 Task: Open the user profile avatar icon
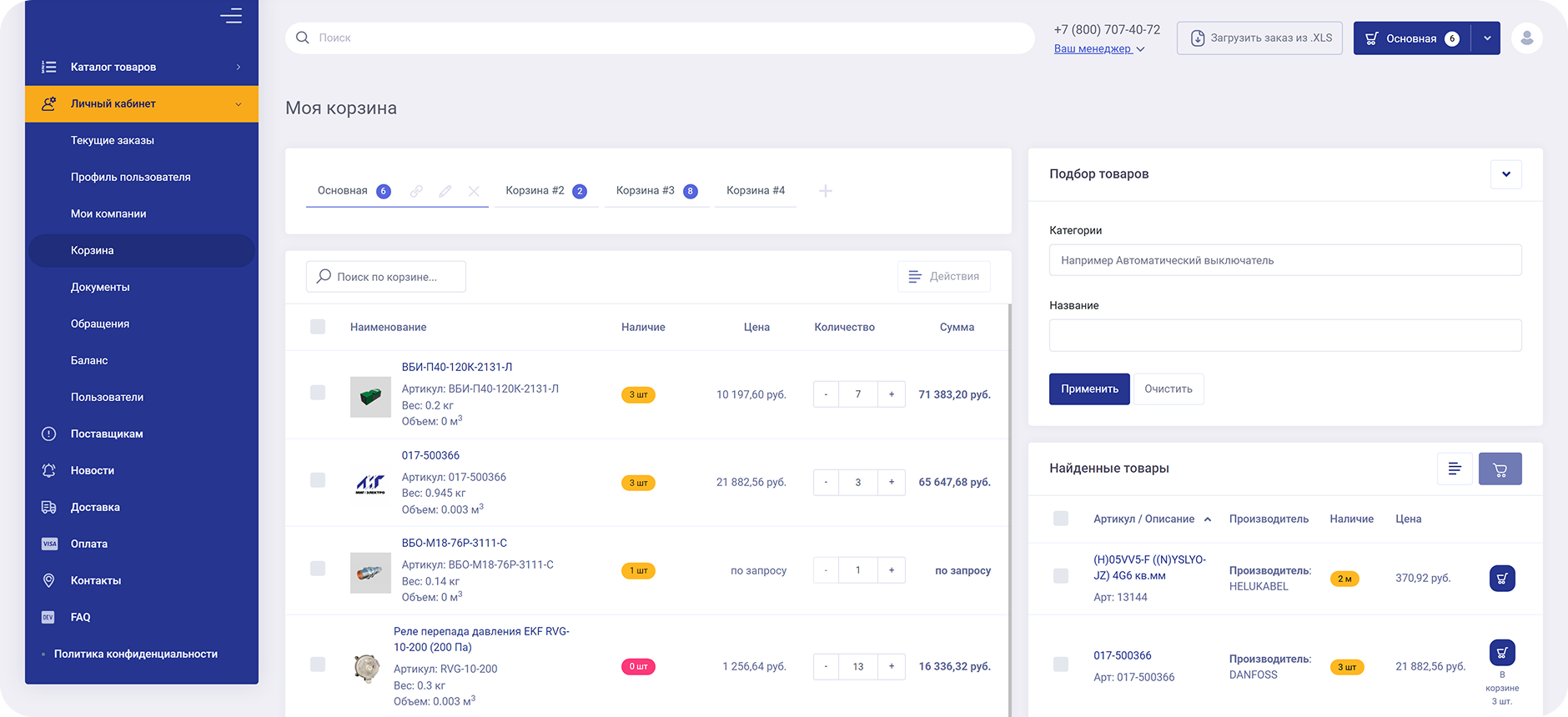point(1526,38)
